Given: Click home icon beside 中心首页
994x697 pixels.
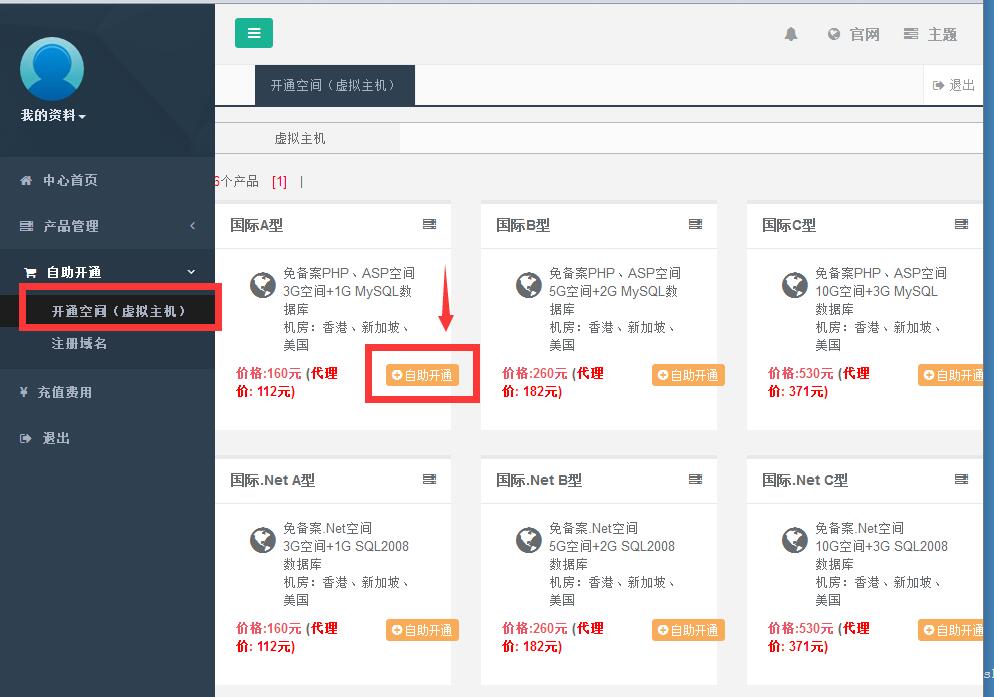Looking at the screenshot, I should [x=26, y=180].
